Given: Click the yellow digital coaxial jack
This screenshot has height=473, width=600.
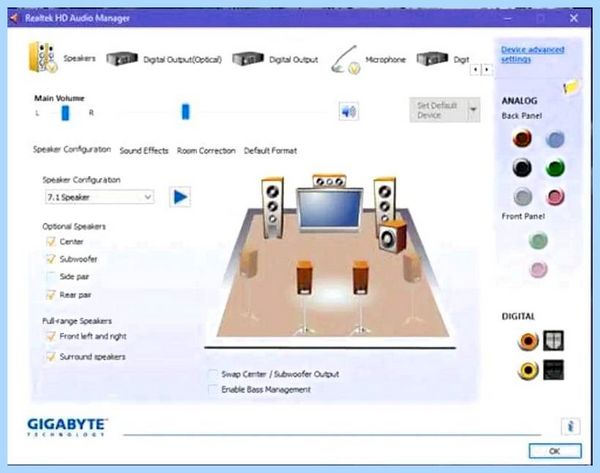Looking at the screenshot, I should point(528,370).
